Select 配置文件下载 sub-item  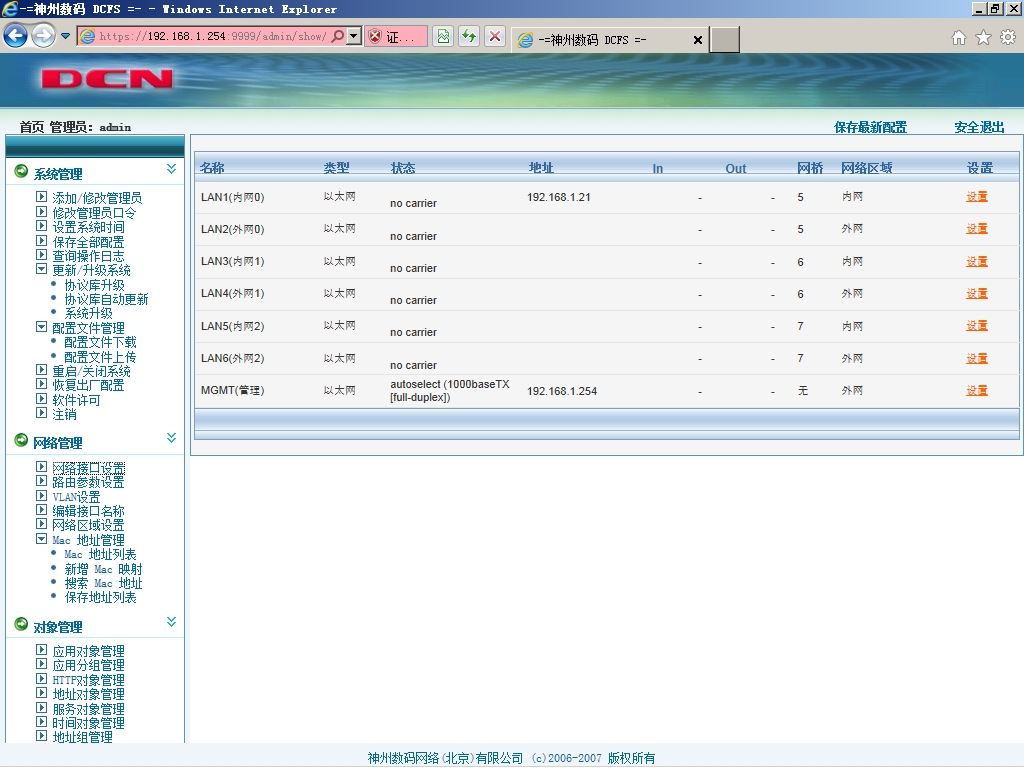coord(100,342)
